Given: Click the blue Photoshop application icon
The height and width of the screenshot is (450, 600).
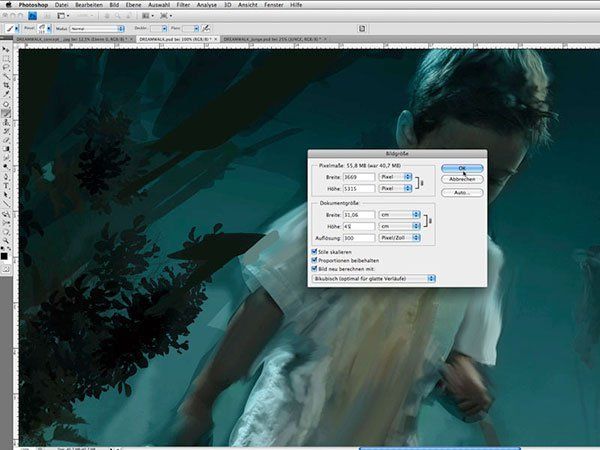Looking at the screenshot, I should click(33, 16).
